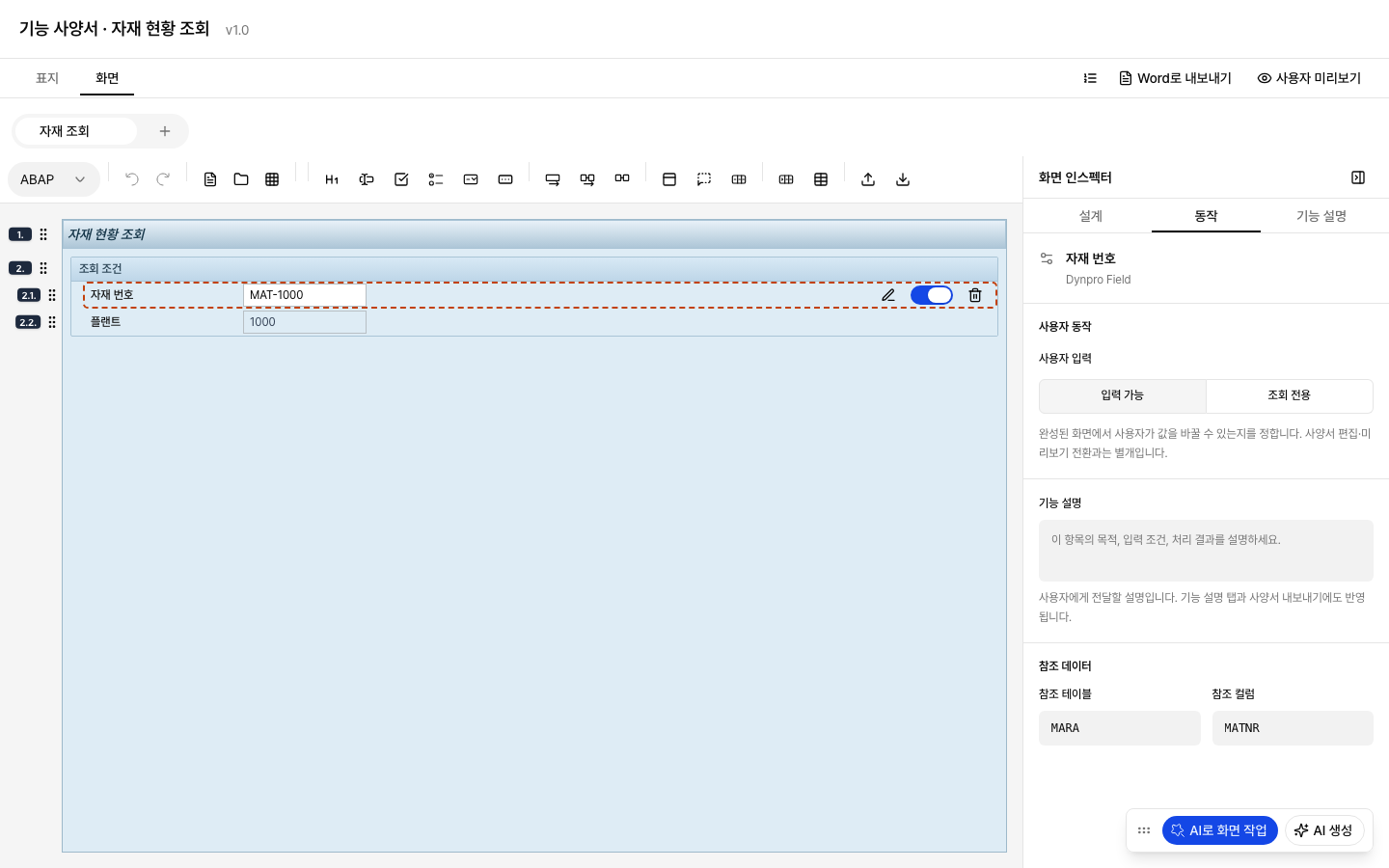Open 사용자 미리보기
1389x868 pixels.
[1309, 78]
